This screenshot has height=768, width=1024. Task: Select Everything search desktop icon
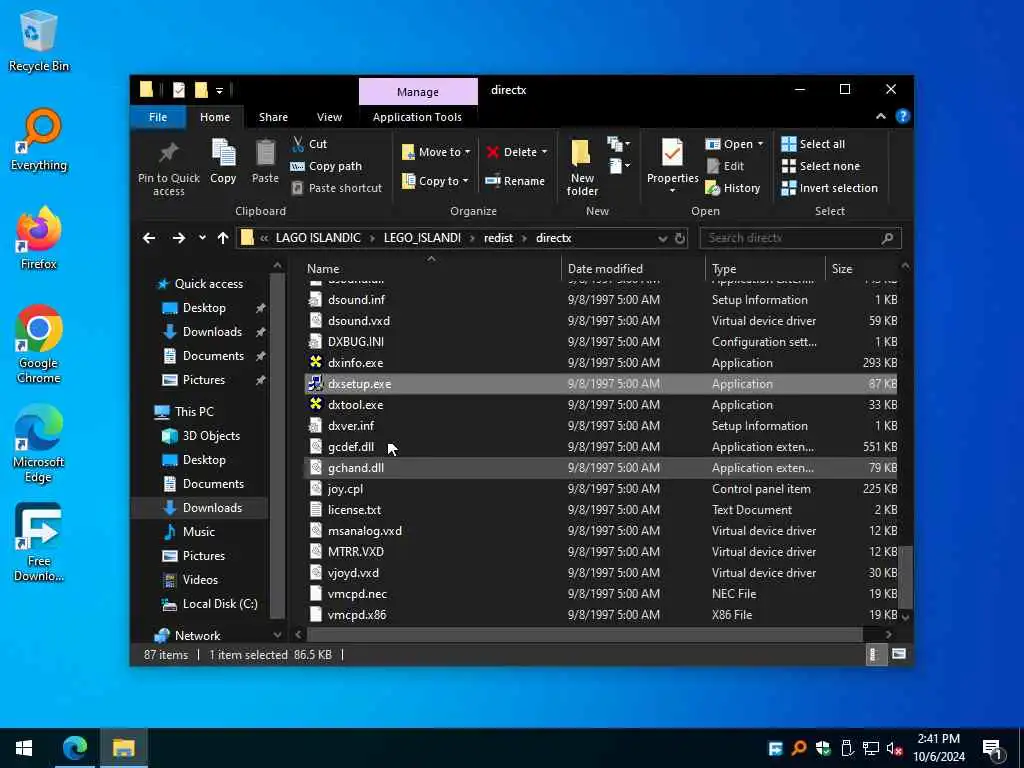[x=39, y=140]
